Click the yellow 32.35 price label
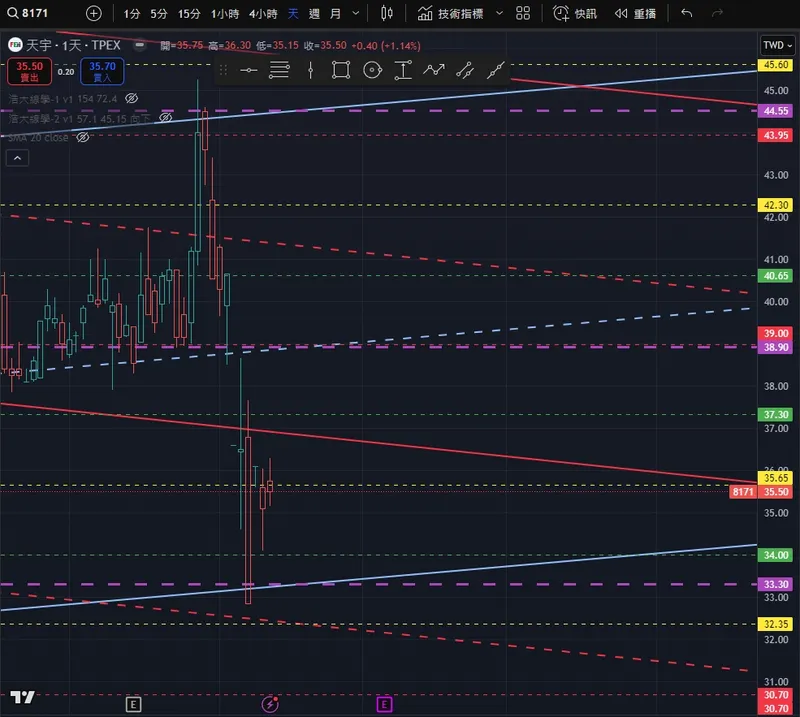Viewport: 800px width, 717px height. [x=776, y=624]
